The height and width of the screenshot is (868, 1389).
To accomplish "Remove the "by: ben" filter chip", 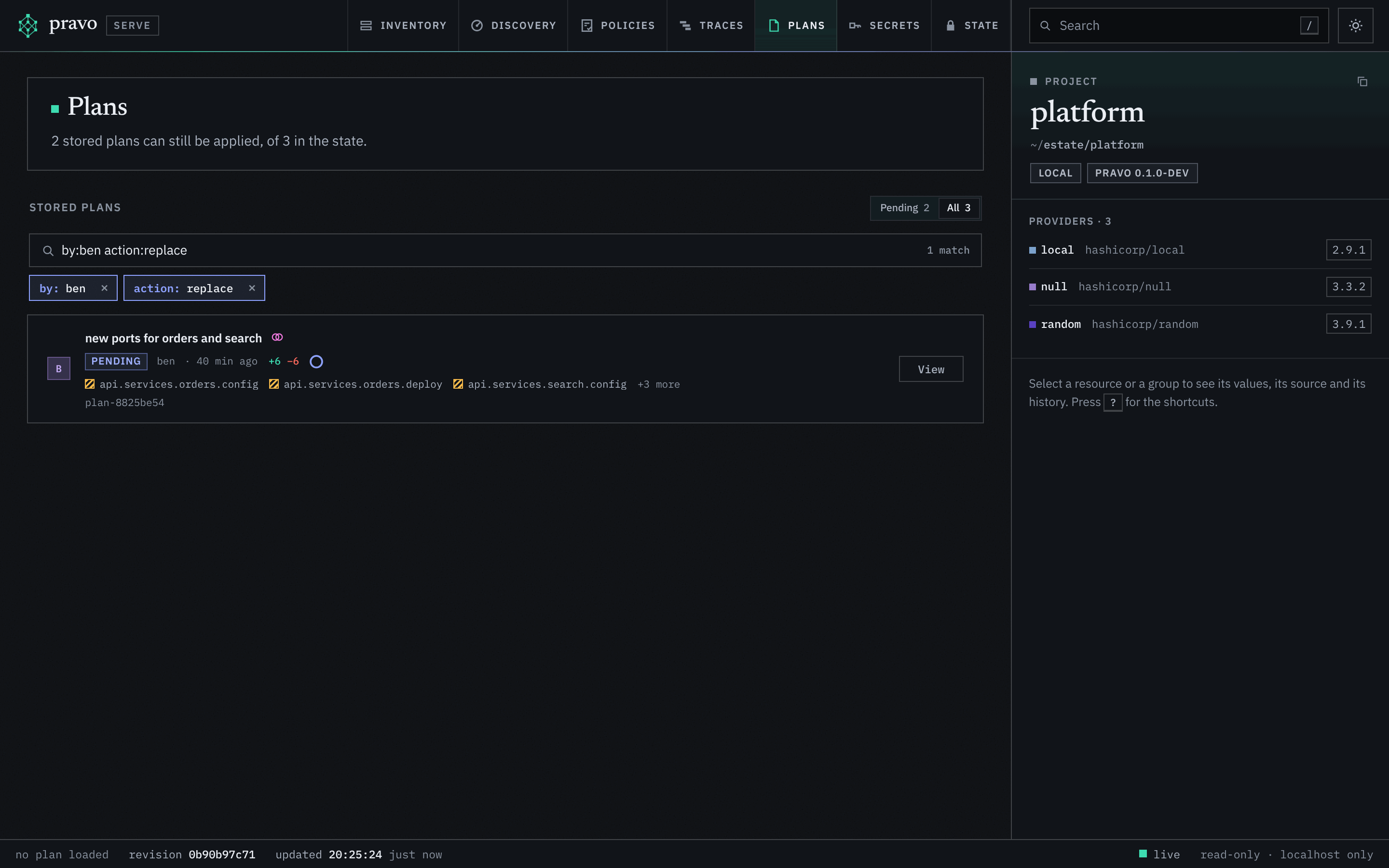I will pos(105,288).
